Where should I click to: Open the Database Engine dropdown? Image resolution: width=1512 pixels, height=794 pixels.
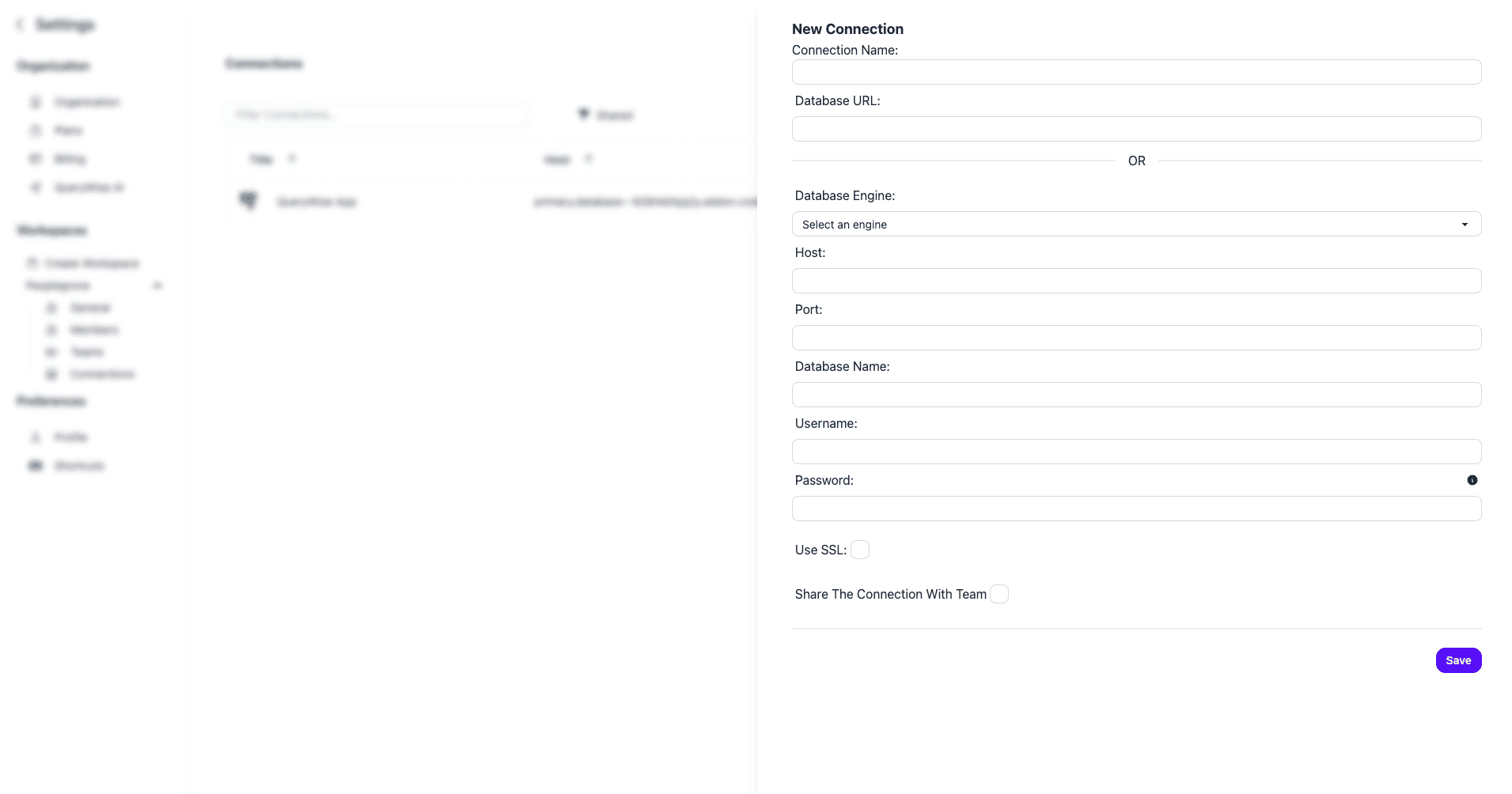click(1136, 224)
